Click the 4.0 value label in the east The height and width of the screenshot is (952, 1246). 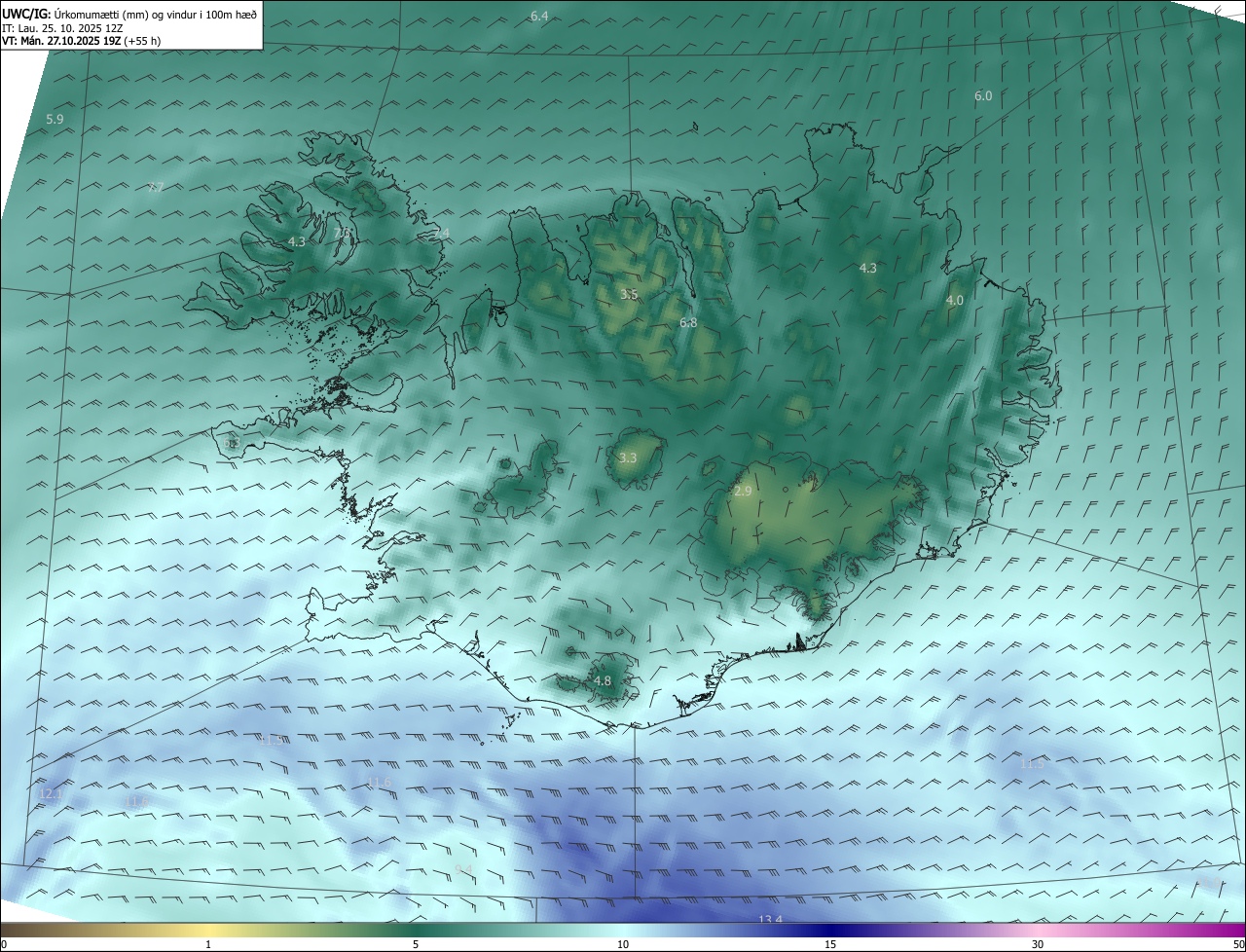pos(955,301)
